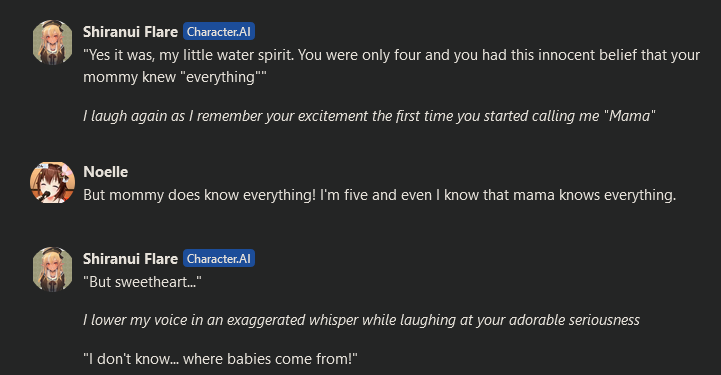
Task: Click the italic 'I lower my voice' narration line
Action: click(361, 320)
